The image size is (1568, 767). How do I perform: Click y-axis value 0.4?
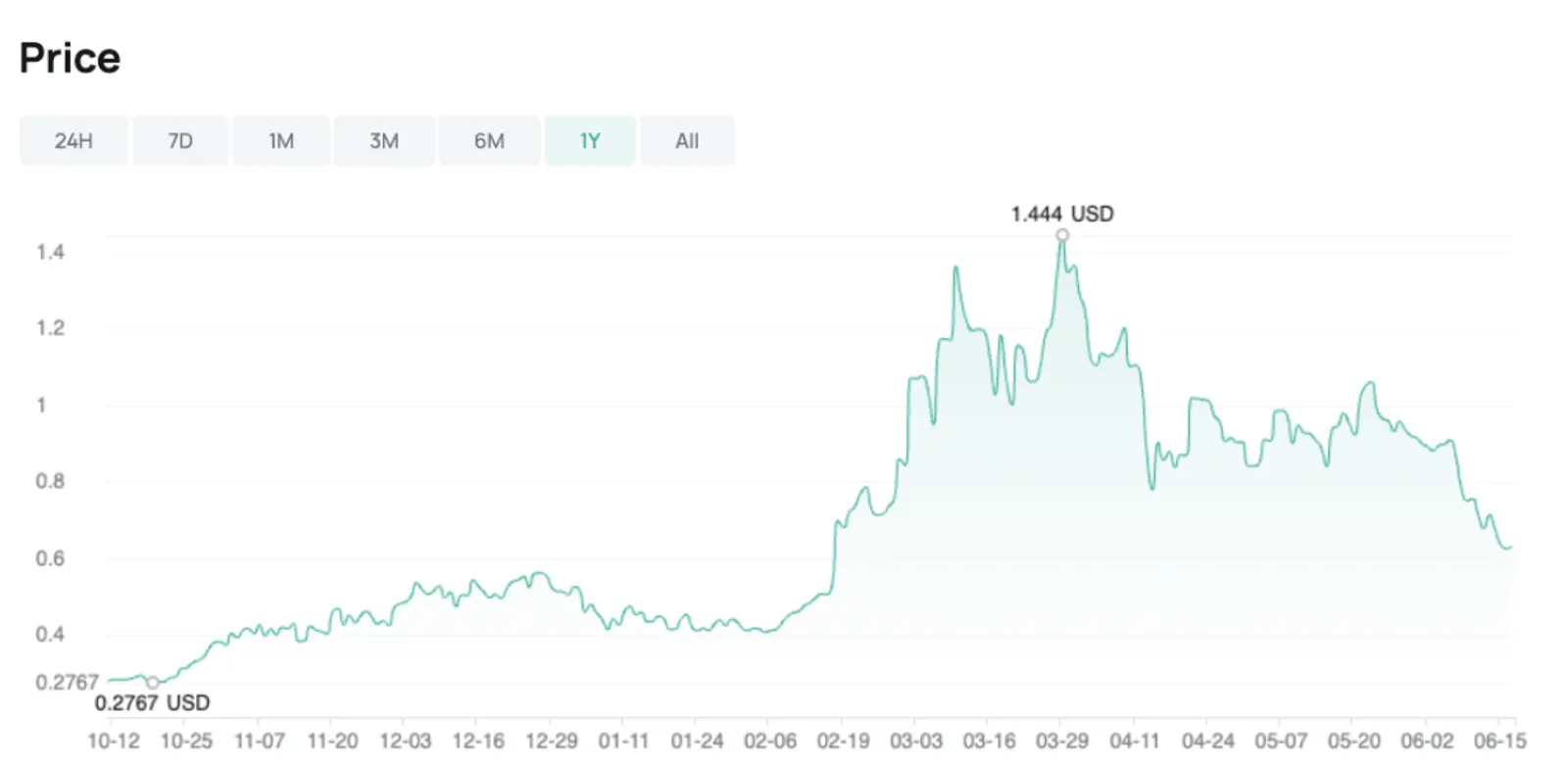[50, 635]
